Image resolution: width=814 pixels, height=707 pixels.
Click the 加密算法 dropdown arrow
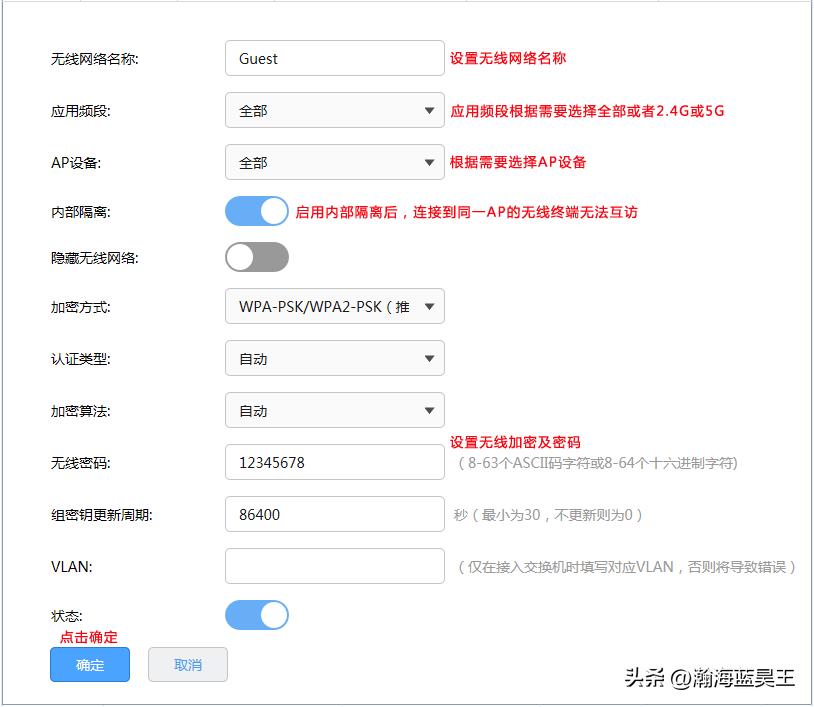pyautogui.click(x=430, y=410)
